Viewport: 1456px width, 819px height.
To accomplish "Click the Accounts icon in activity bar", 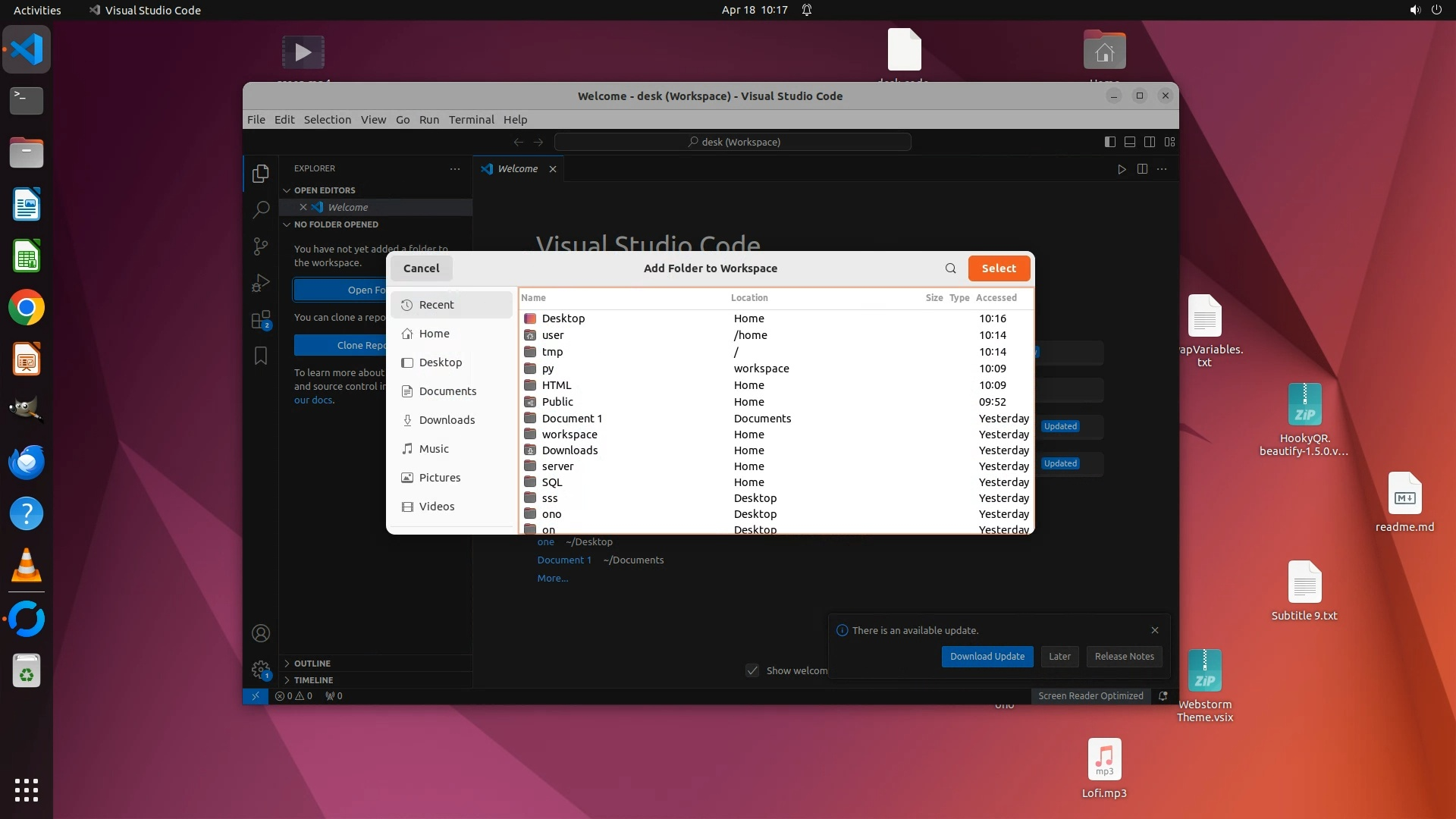I will (x=261, y=633).
